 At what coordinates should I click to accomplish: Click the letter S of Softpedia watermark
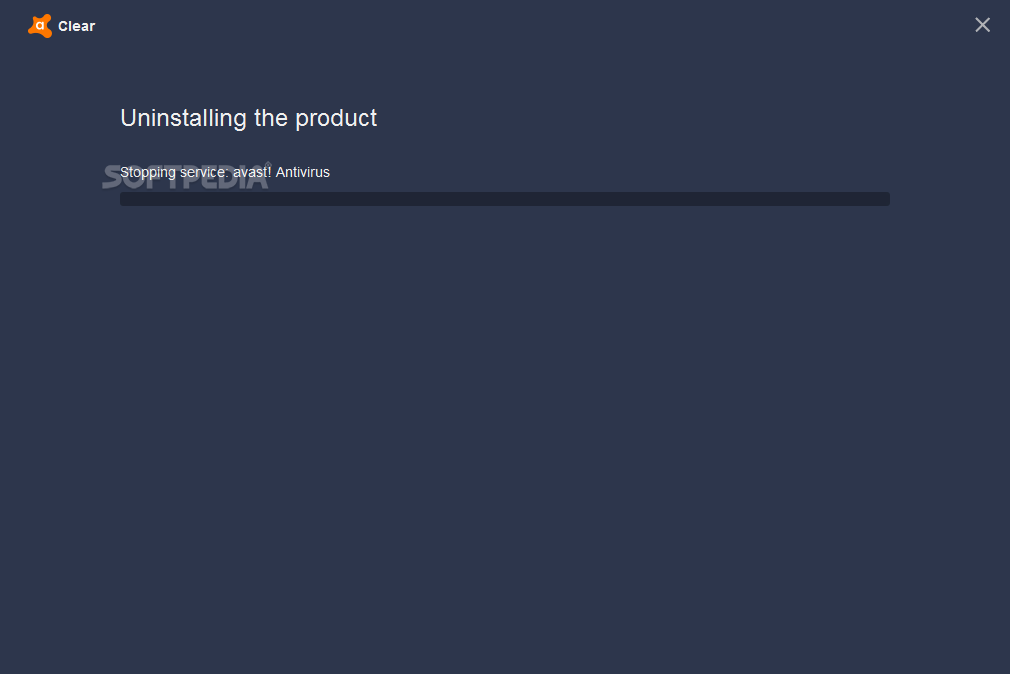111,177
